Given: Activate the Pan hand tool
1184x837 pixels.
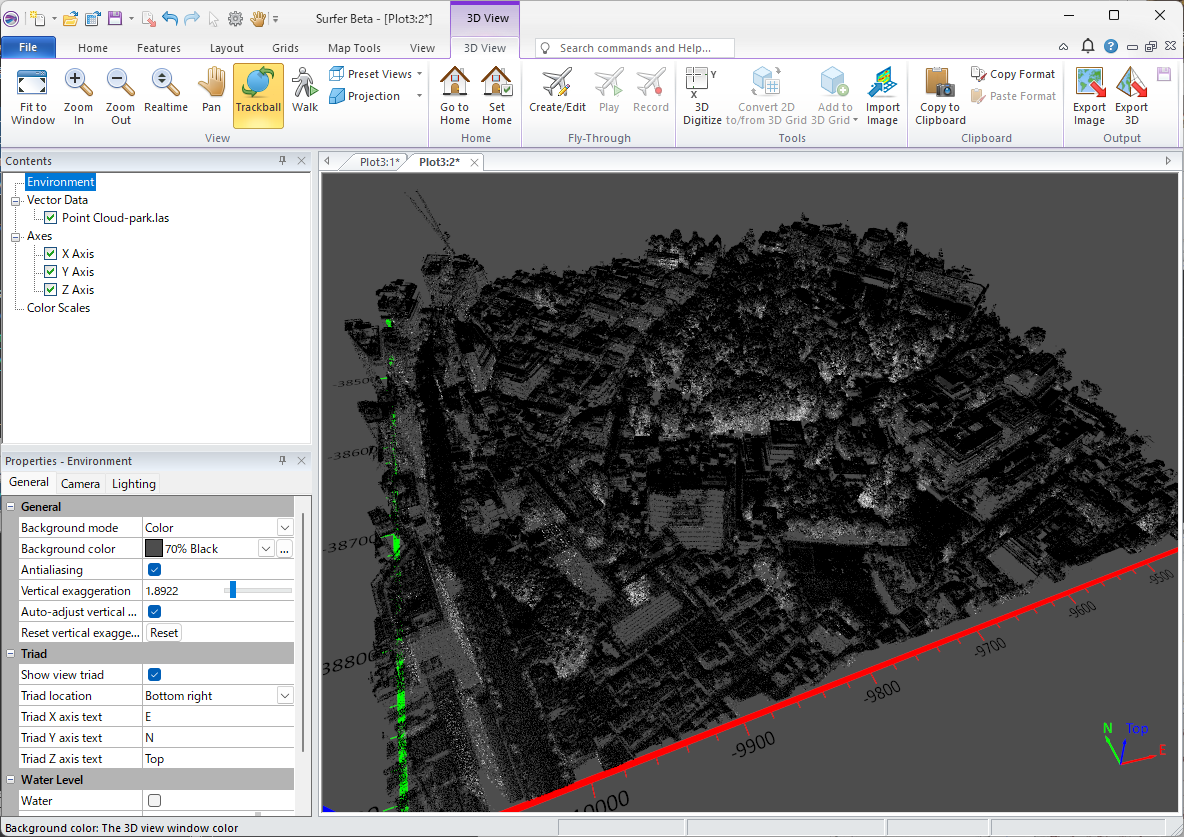Looking at the screenshot, I should pyautogui.click(x=211, y=95).
